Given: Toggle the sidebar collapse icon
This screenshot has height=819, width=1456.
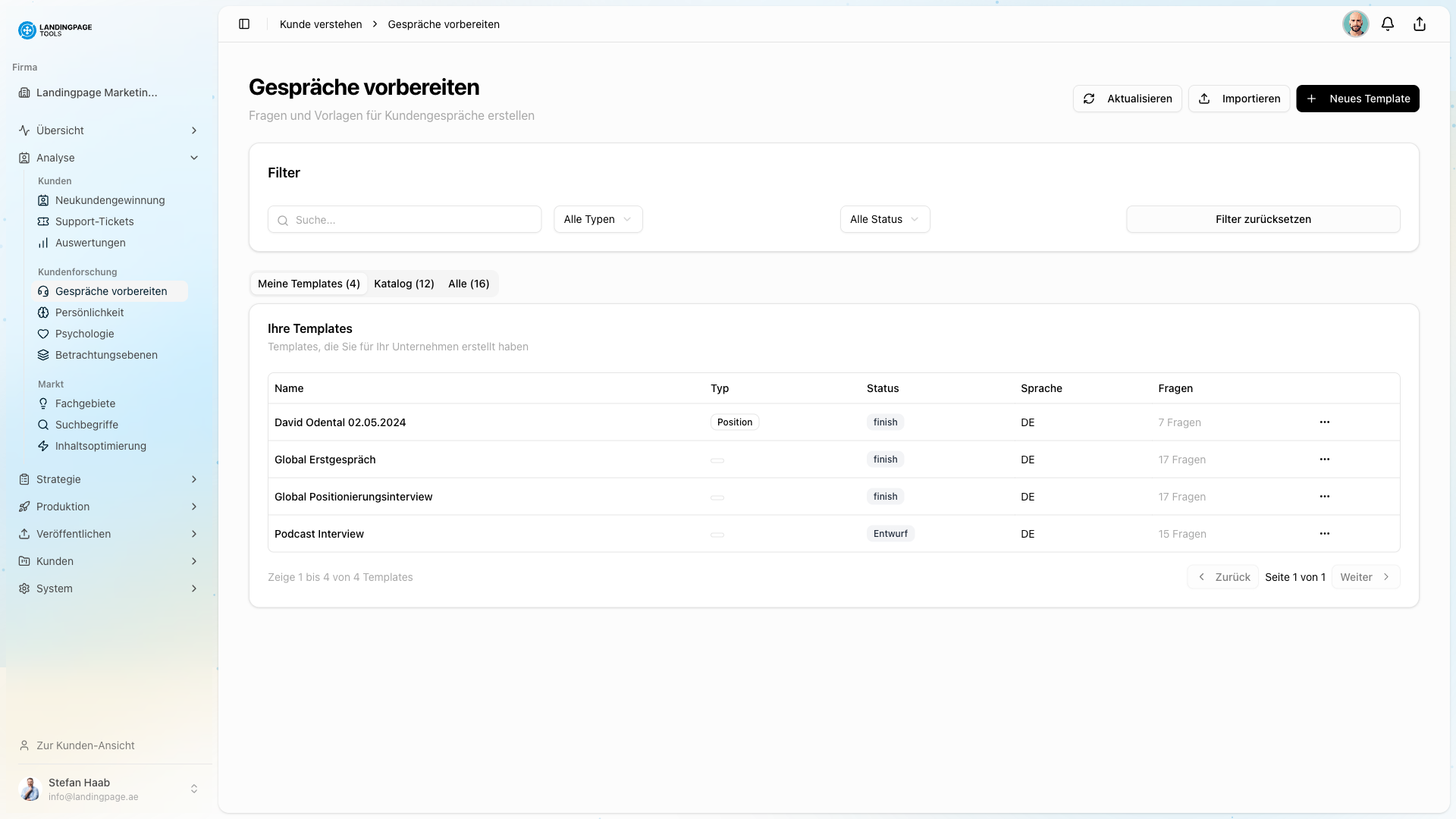Looking at the screenshot, I should (x=244, y=24).
